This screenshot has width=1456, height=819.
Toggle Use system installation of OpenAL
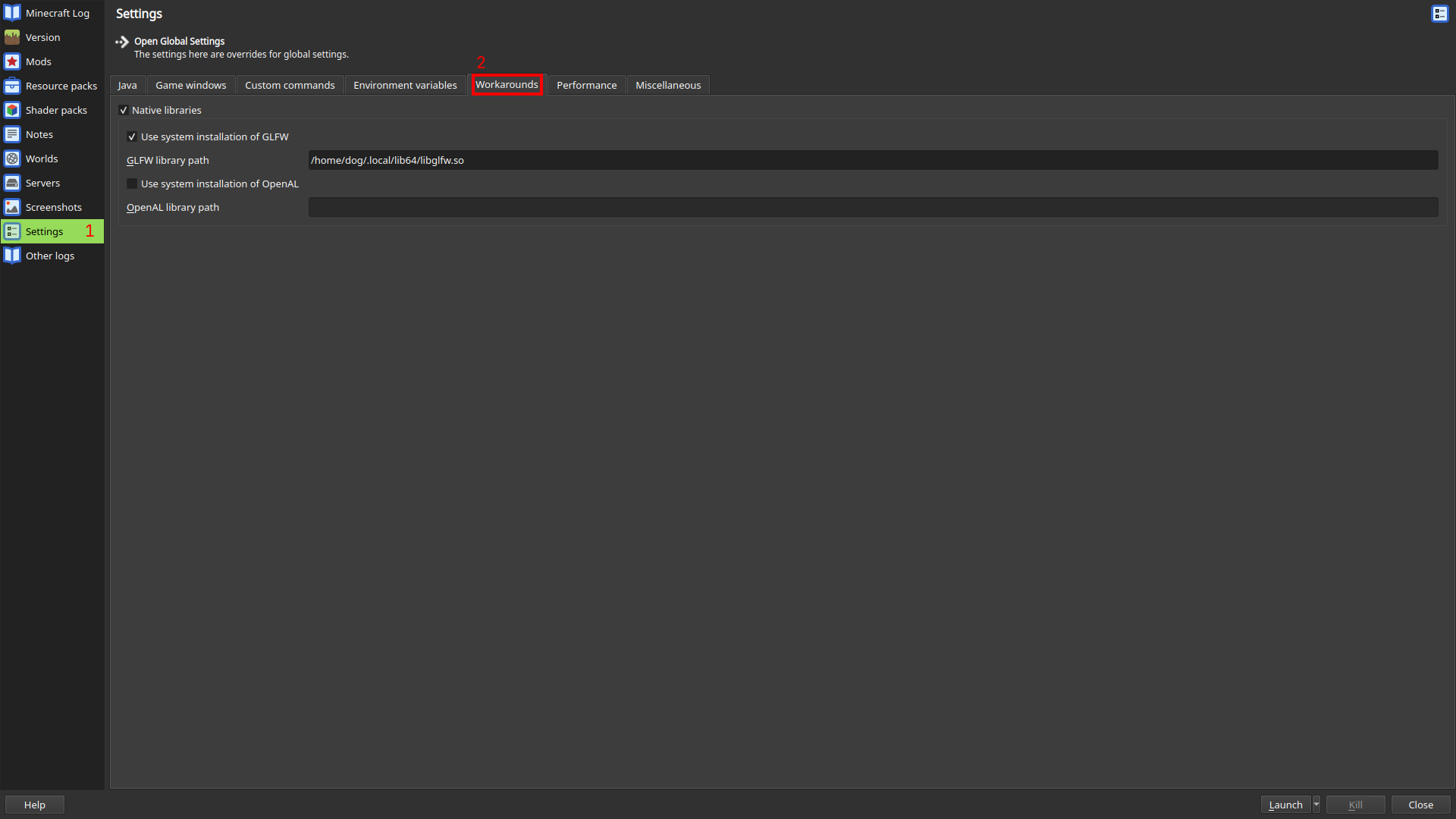[x=132, y=183]
